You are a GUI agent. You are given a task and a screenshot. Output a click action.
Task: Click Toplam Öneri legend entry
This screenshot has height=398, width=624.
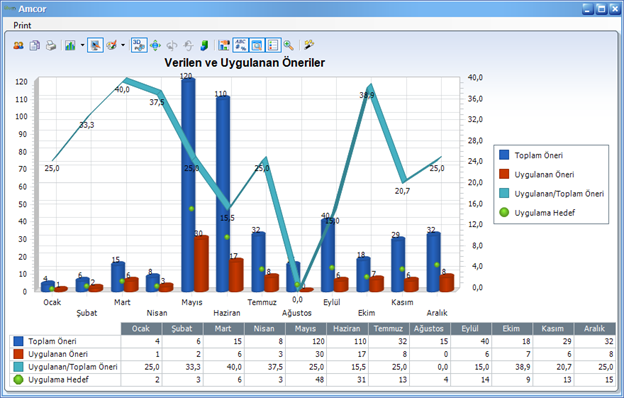[x=538, y=155]
